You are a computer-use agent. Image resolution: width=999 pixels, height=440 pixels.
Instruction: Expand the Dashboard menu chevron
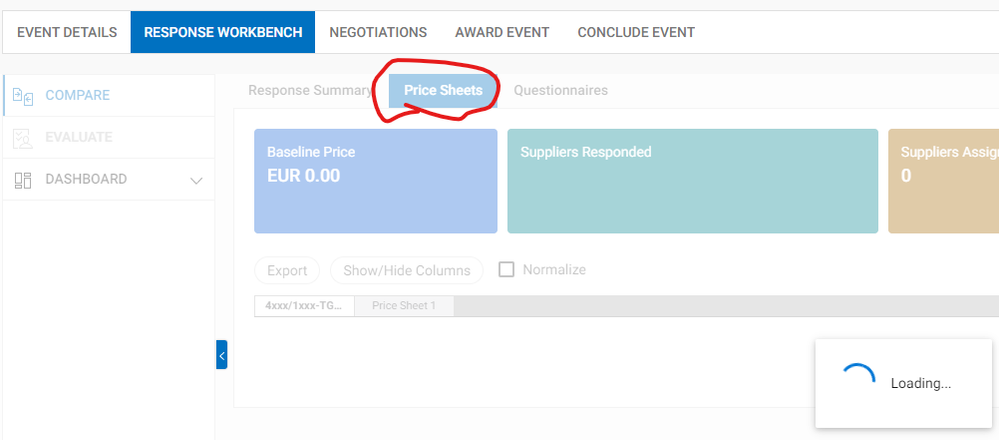196,180
